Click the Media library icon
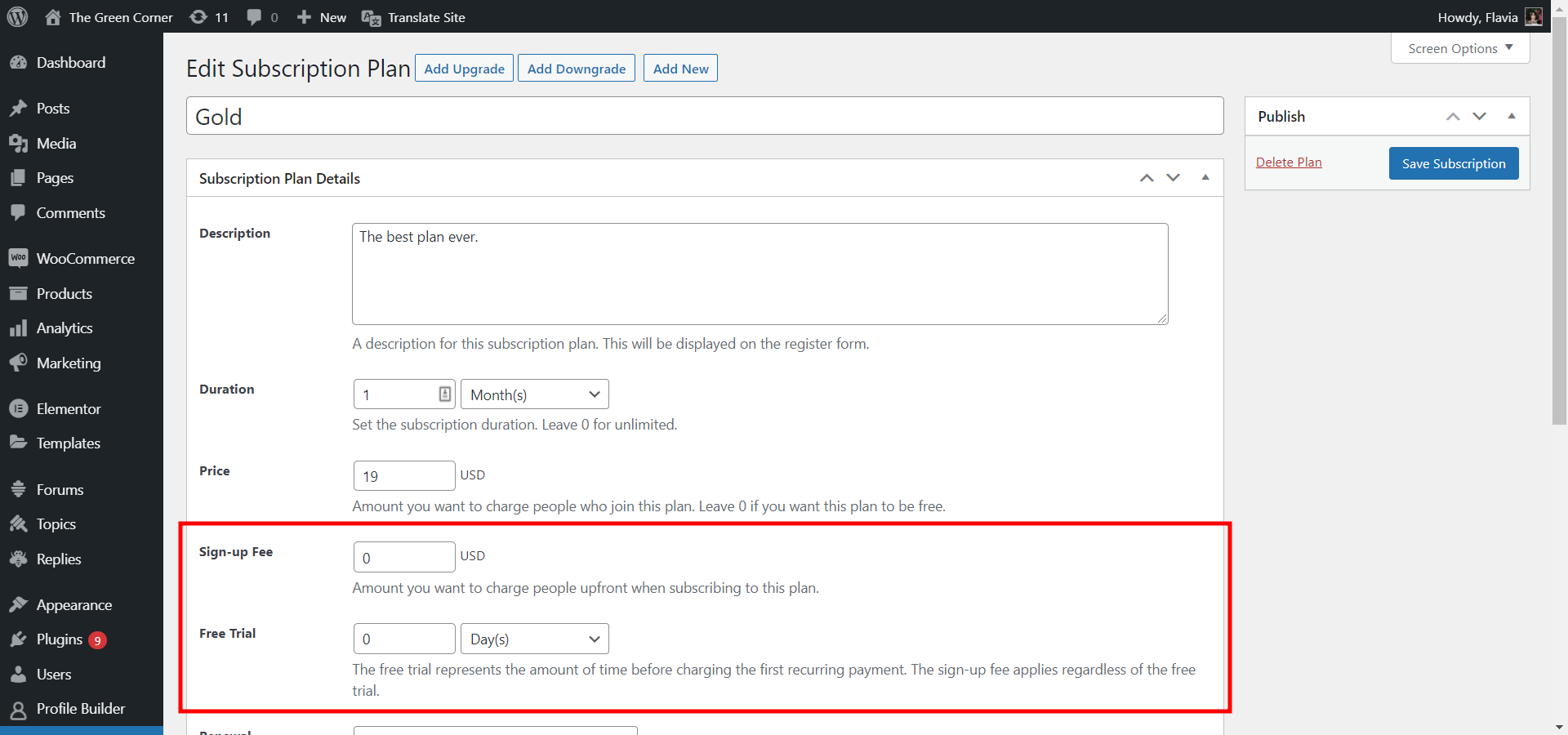 point(18,144)
